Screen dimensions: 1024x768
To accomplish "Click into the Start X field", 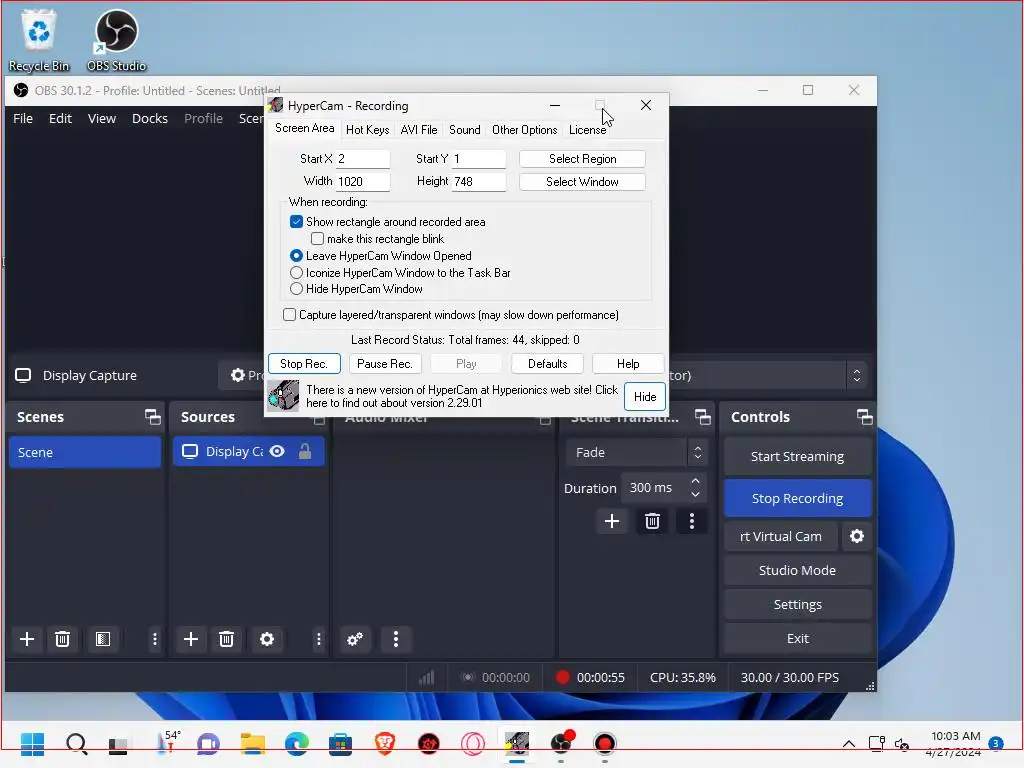I will coord(362,159).
